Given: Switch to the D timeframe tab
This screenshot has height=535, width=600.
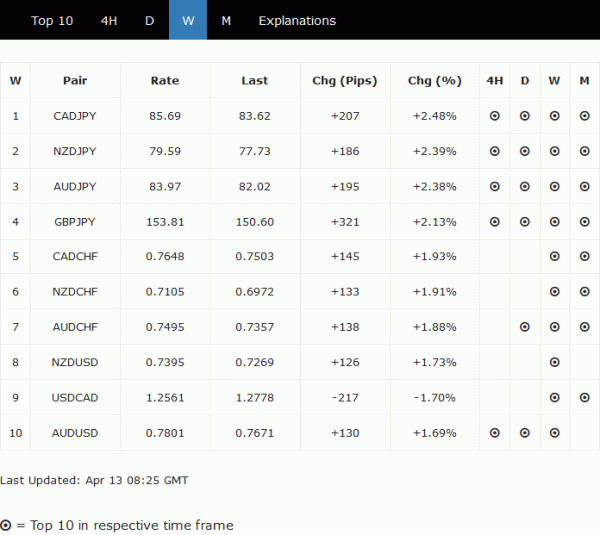Looking at the screenshot, I should tap(150, 20).
